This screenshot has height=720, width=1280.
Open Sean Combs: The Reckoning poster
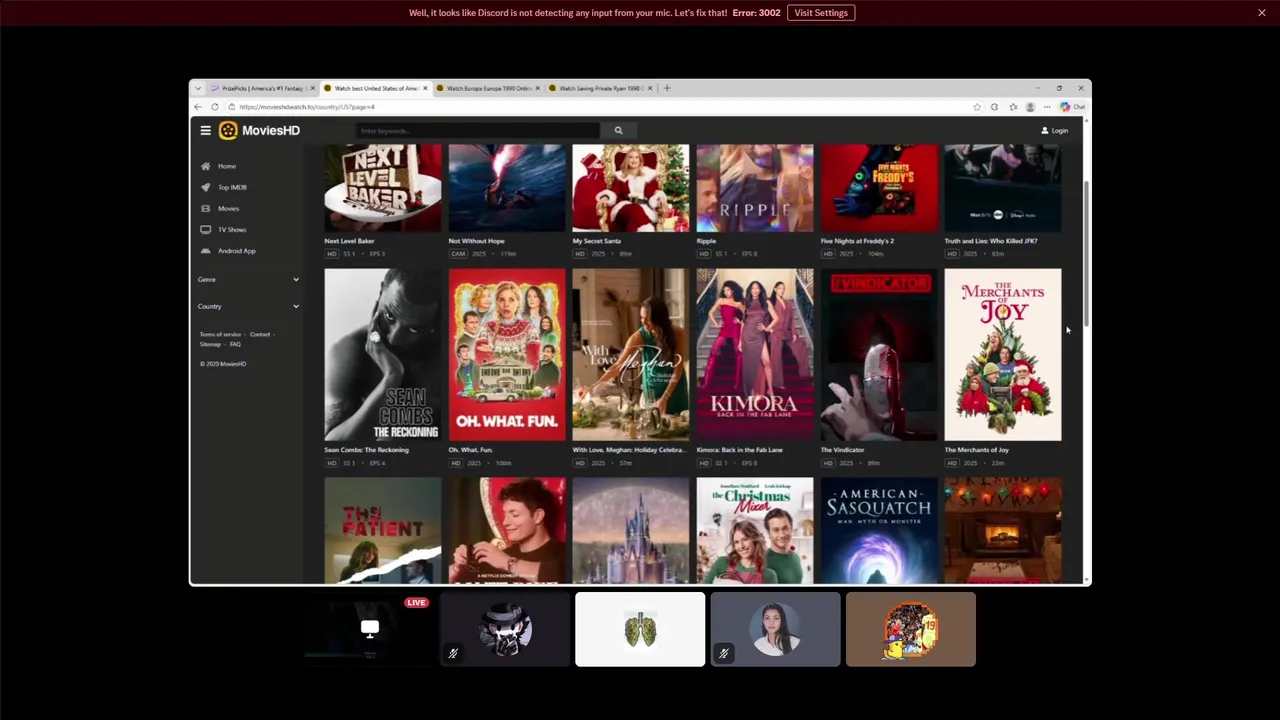click(382, 354)
